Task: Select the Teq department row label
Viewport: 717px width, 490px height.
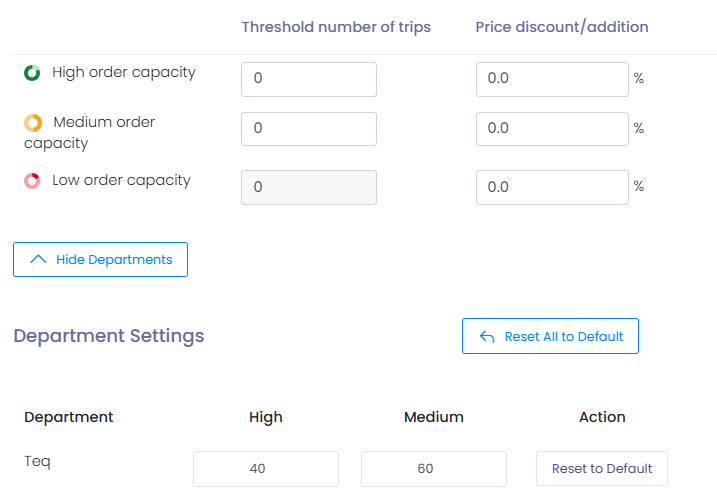Action: pyautogui.click(x=37, y=461)
